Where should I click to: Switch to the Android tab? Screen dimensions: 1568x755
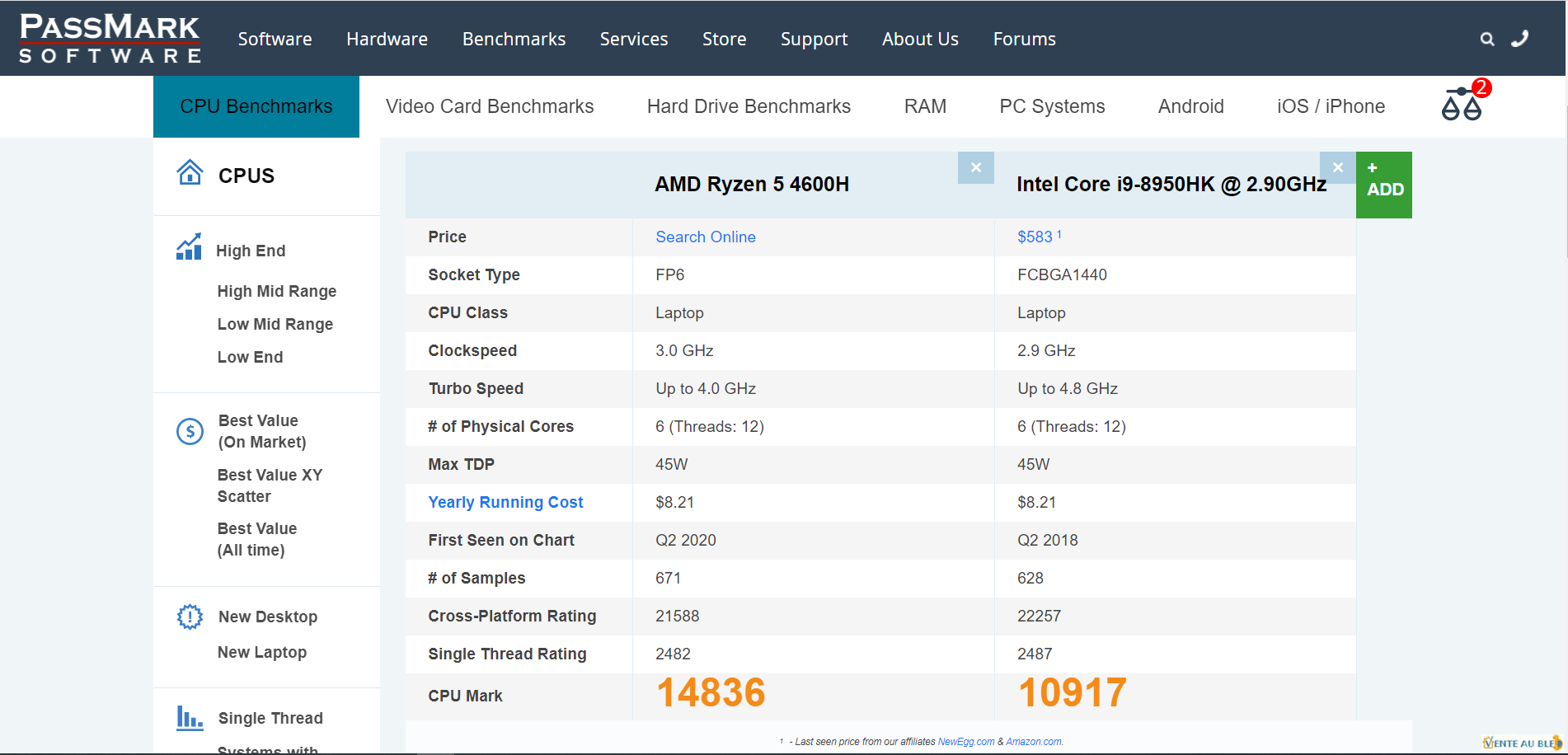pyautogui.click(x=1190, y=106)
